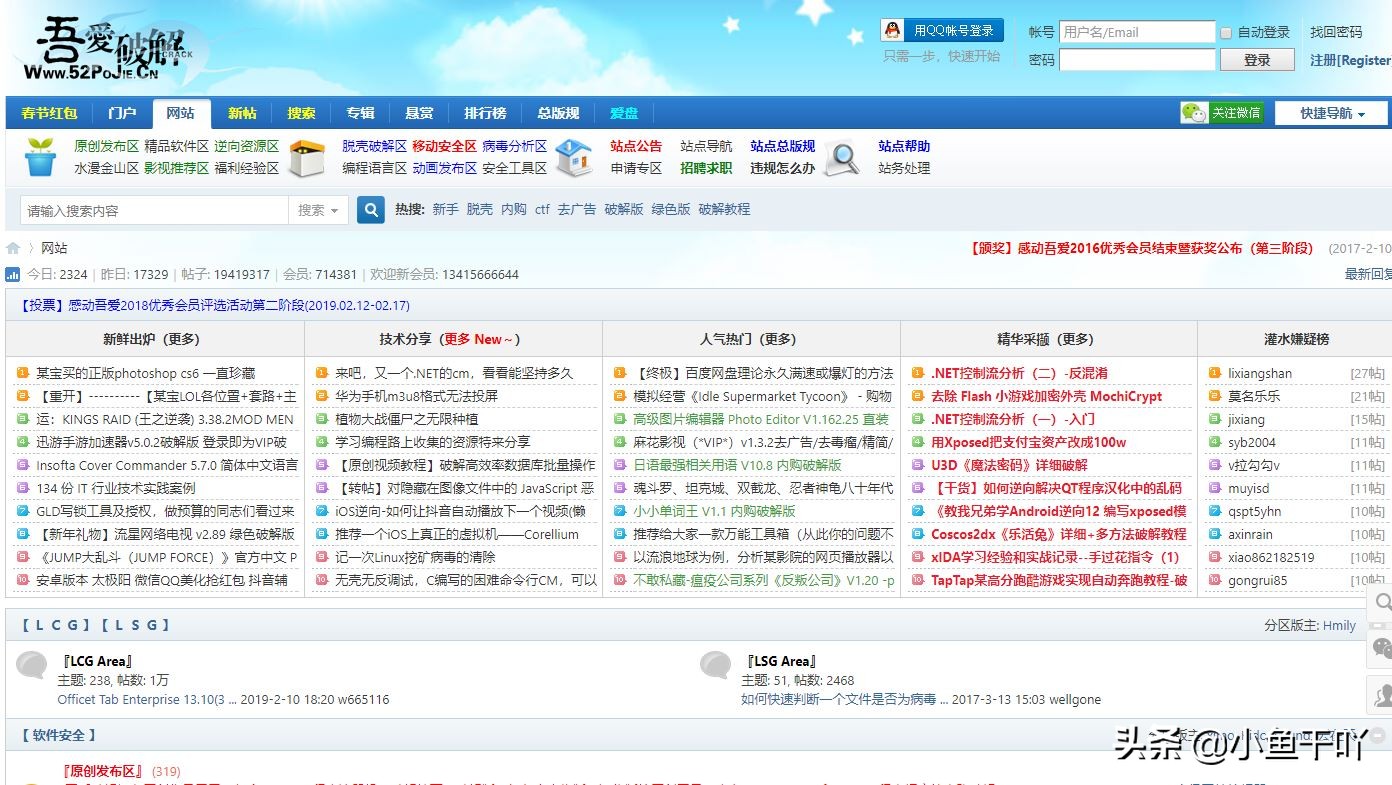Expand the 搜索 type dropdown
This screenshot has width=1392, height=785.
pyautogui.click(x=318, y=210)
